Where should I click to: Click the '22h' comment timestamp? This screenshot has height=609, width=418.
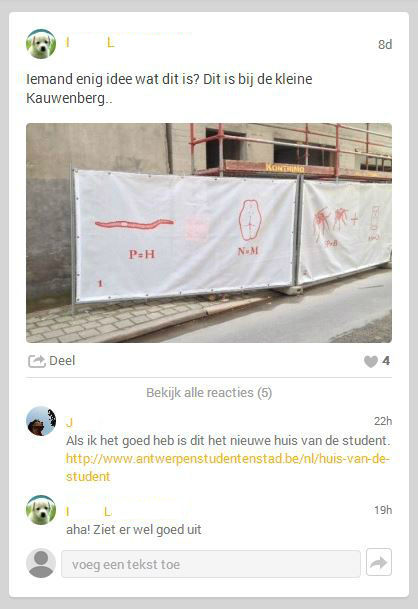tap(383, 421)
